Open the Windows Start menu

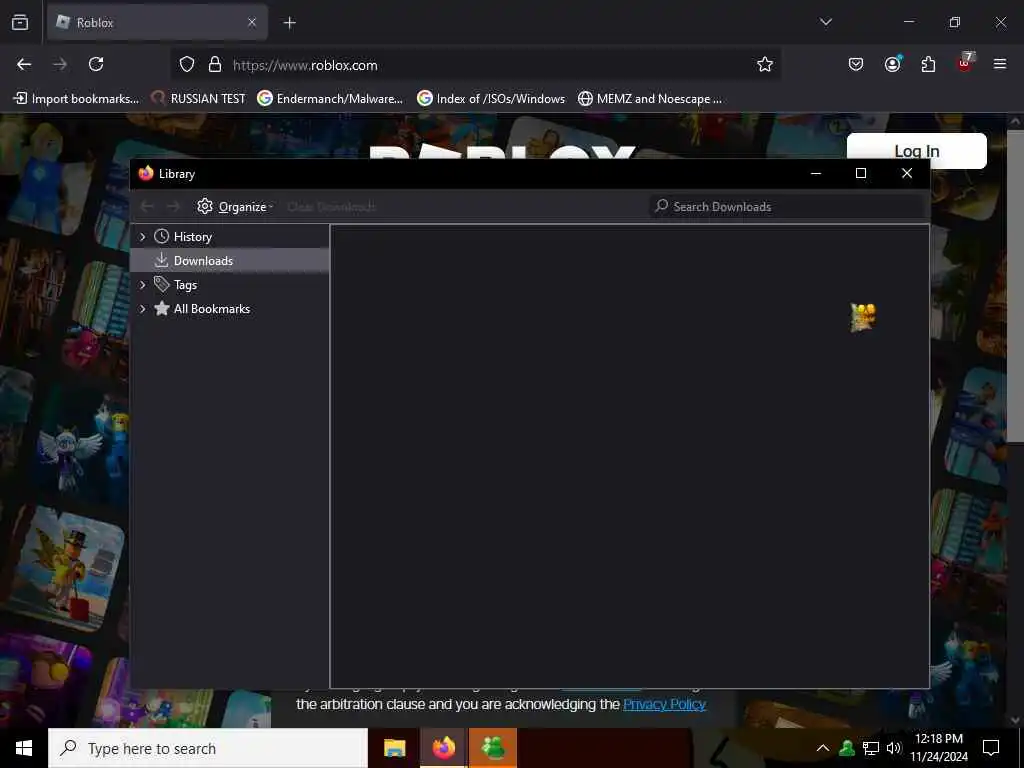(24, 748)
